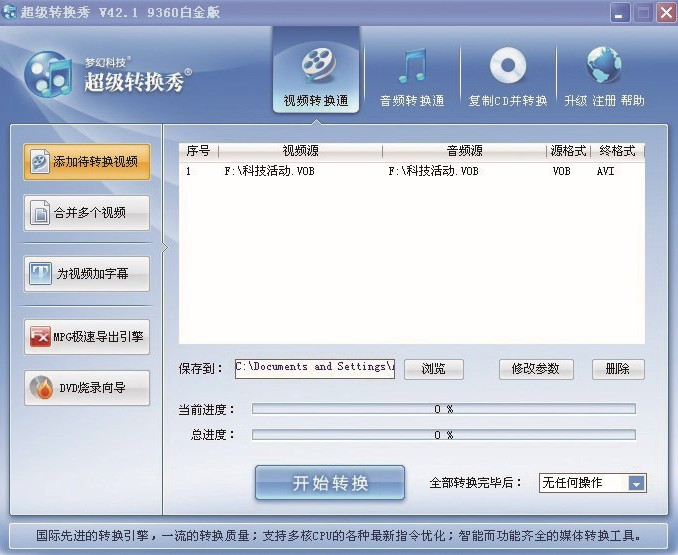
Task: Click the 无任何操作 combo box text
Action: tap(572, 483)
